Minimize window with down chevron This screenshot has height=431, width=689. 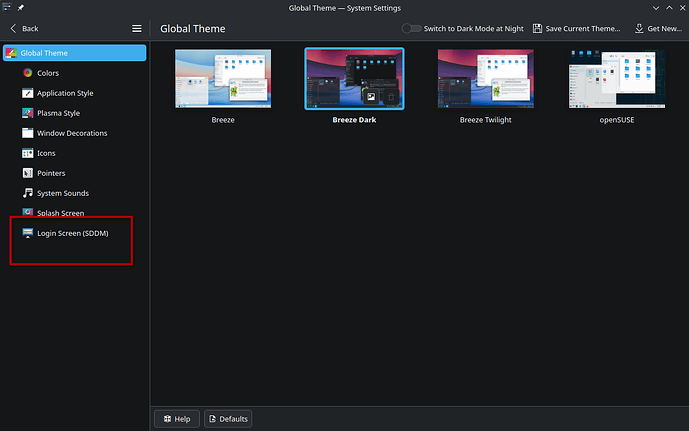tap(656, 8)
